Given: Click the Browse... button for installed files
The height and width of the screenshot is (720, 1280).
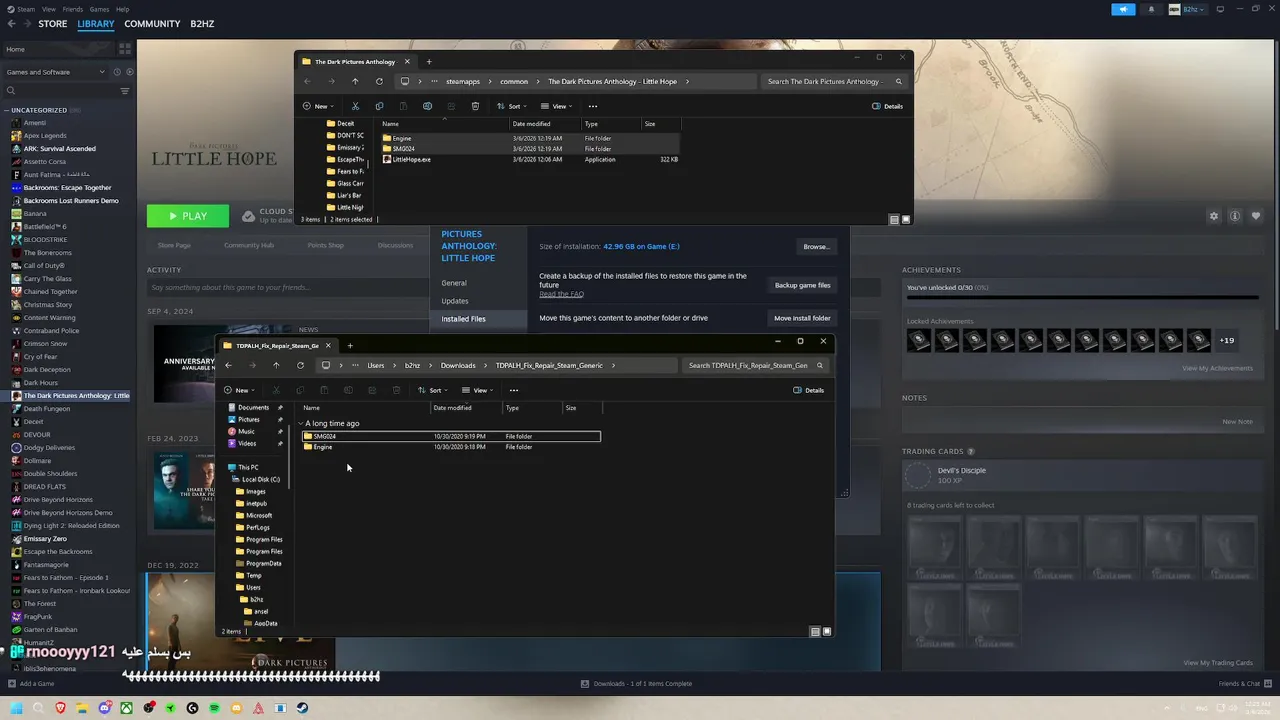Looking at the screenshot, I should pyautogui.click(x=816, y=247).
